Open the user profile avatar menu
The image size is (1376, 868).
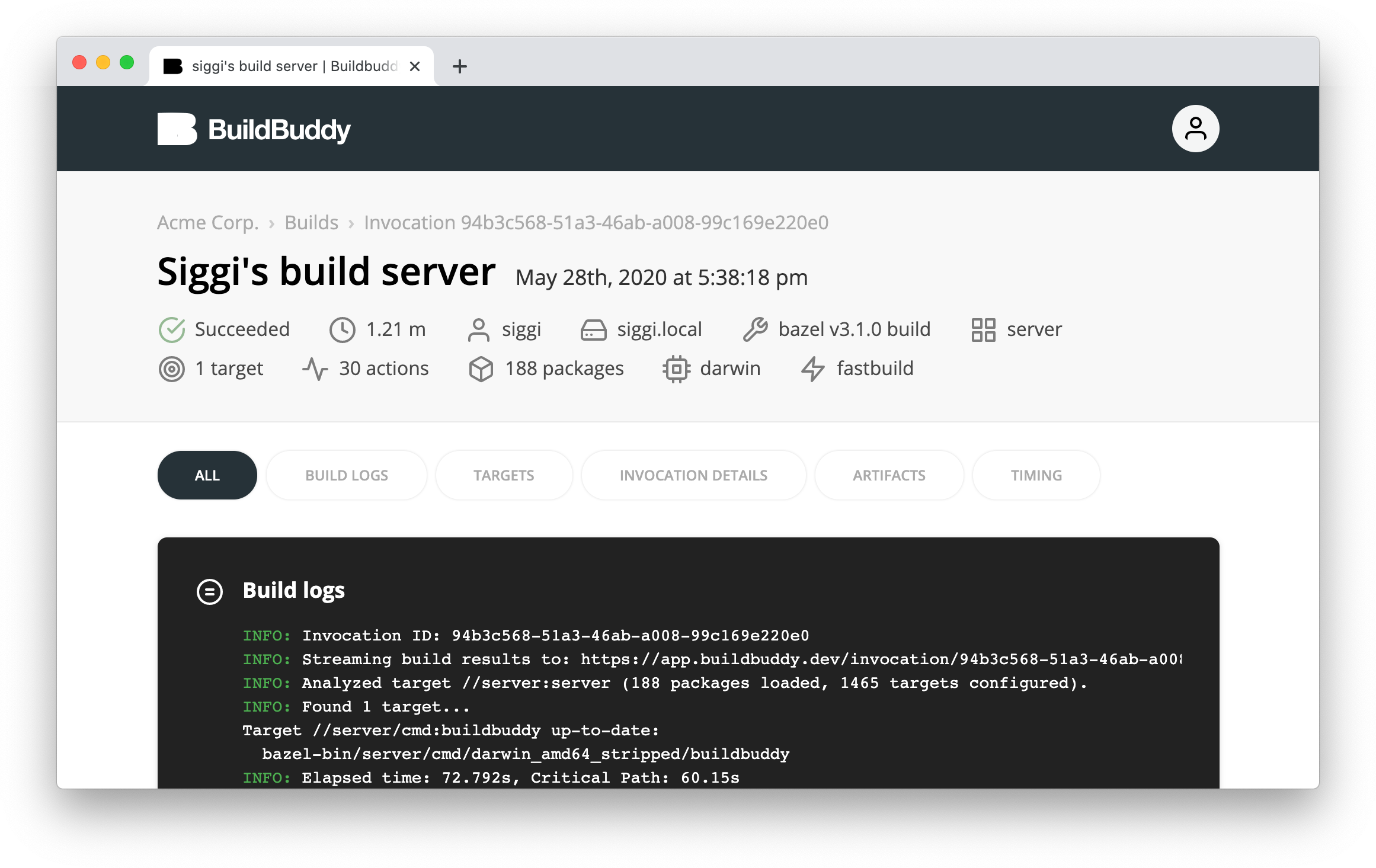(1195, 129)
